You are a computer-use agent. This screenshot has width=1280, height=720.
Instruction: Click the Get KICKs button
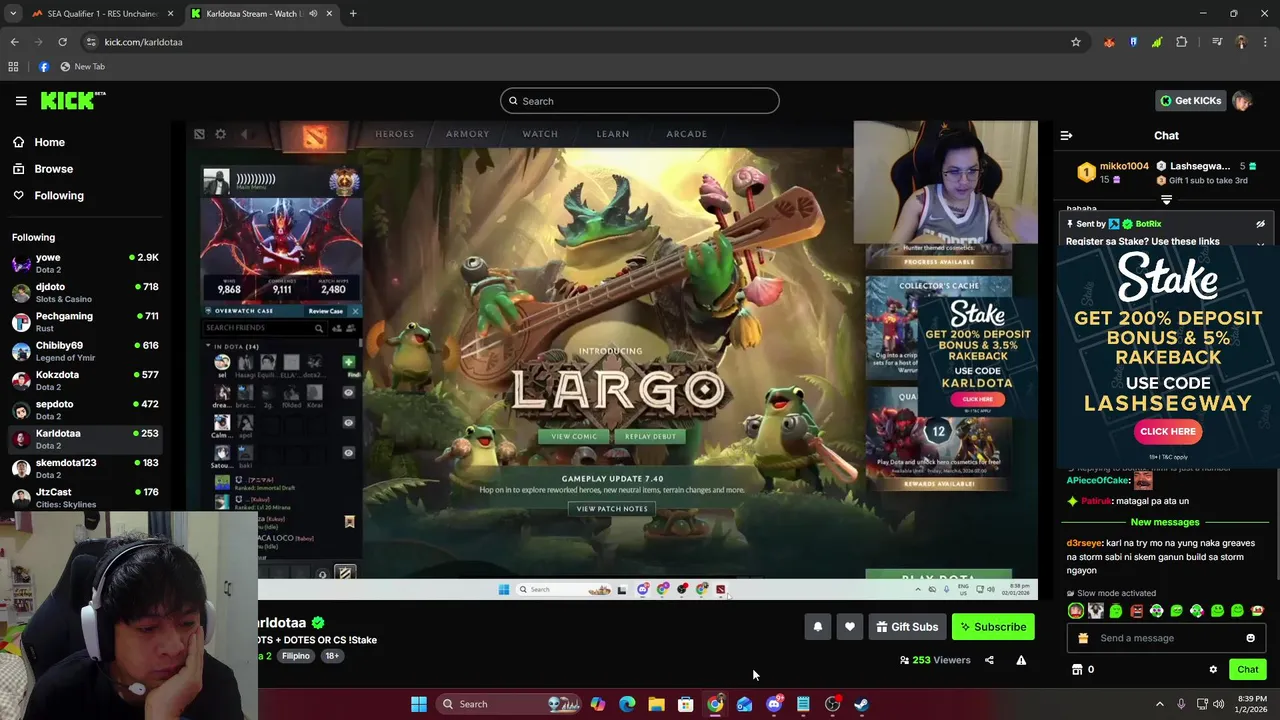pos(1190,101)
